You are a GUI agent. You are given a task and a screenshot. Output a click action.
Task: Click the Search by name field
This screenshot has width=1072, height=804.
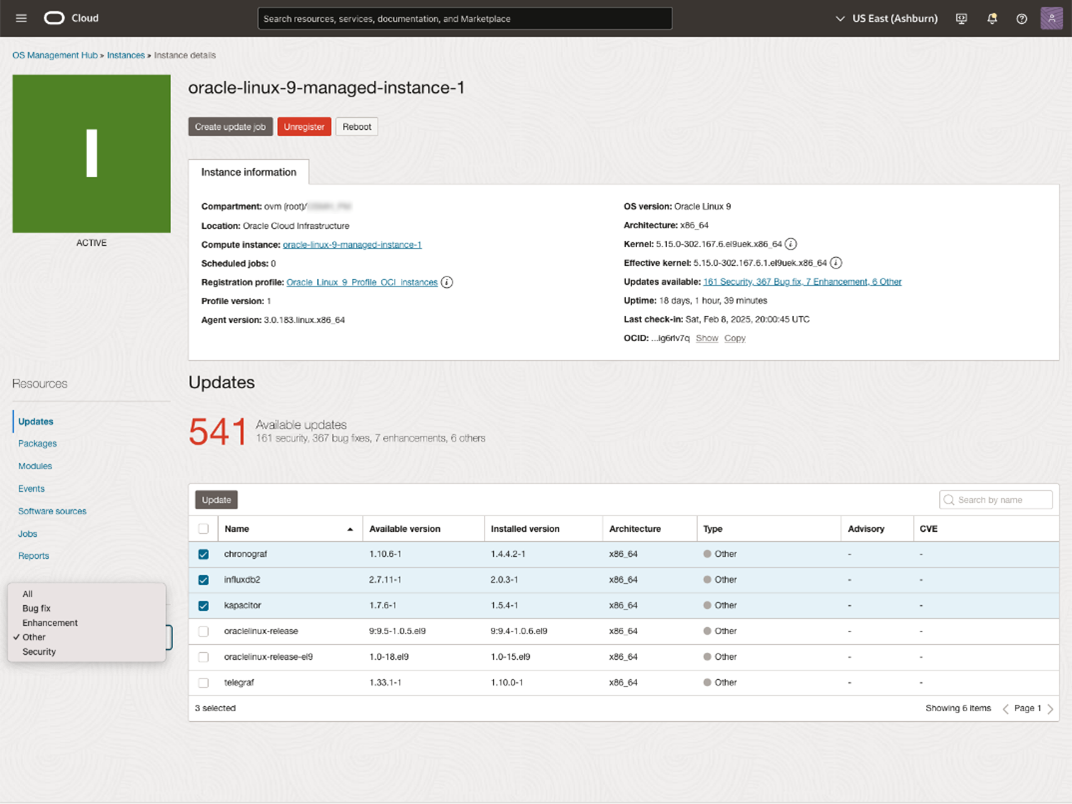coord(1000,499)
